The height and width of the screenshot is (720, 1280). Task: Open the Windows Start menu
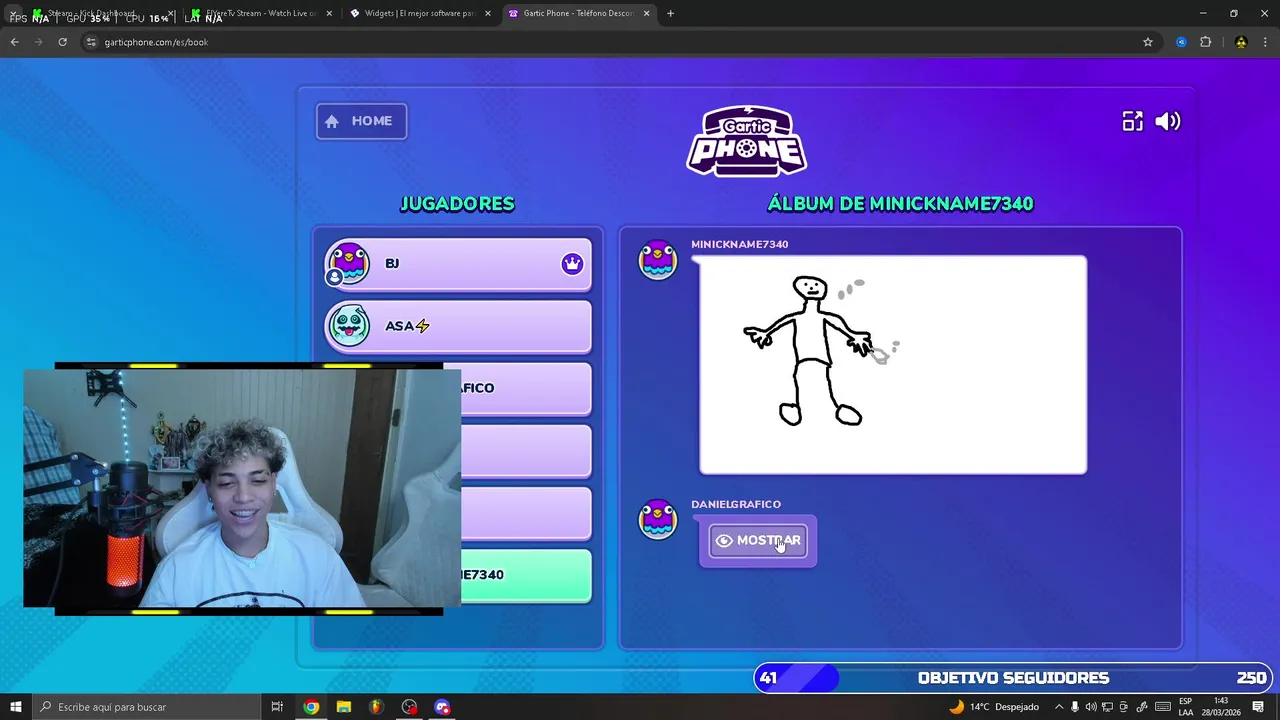(x=15, y=707)
